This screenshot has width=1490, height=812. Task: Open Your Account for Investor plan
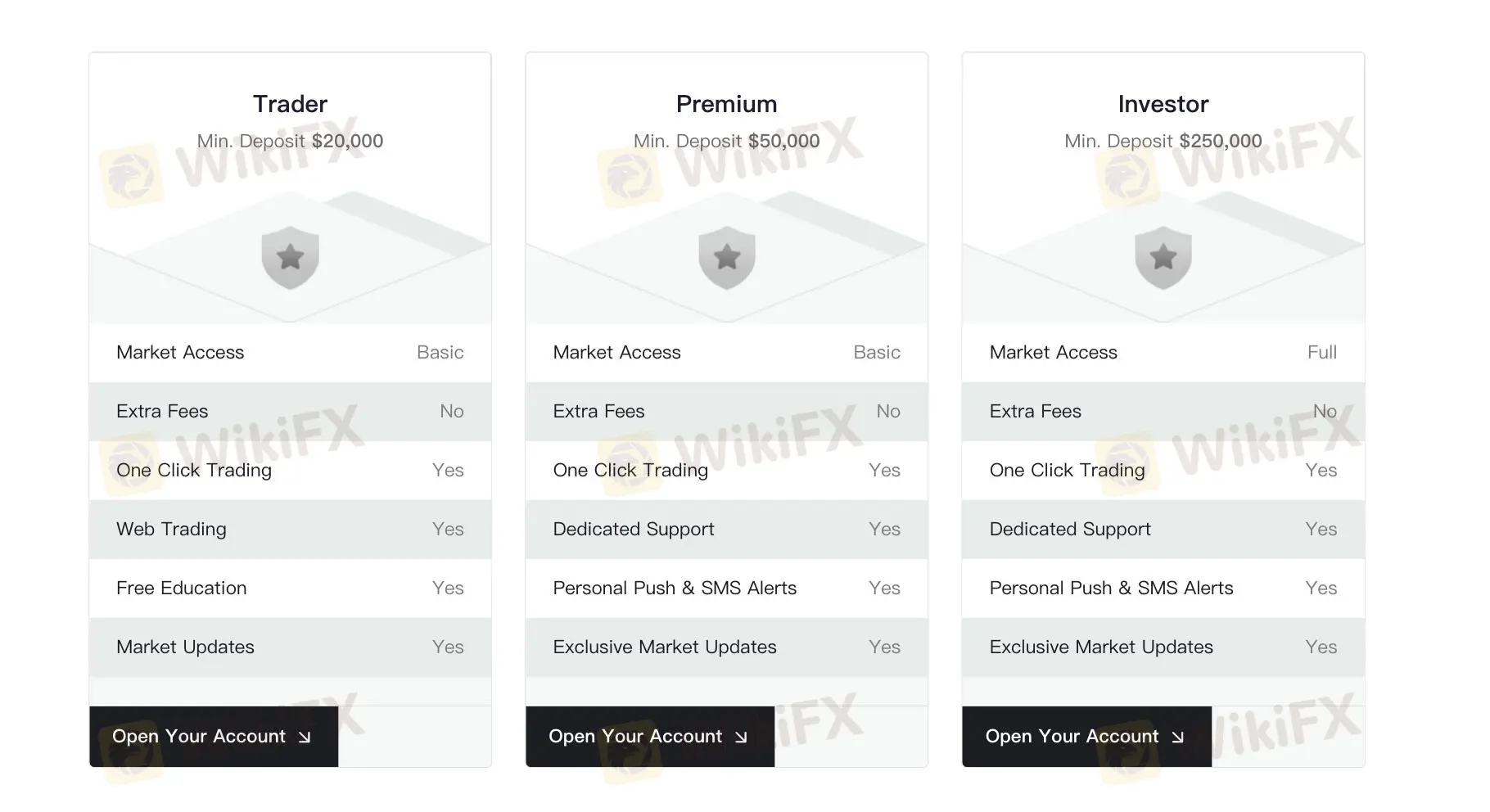point(1086,737)
